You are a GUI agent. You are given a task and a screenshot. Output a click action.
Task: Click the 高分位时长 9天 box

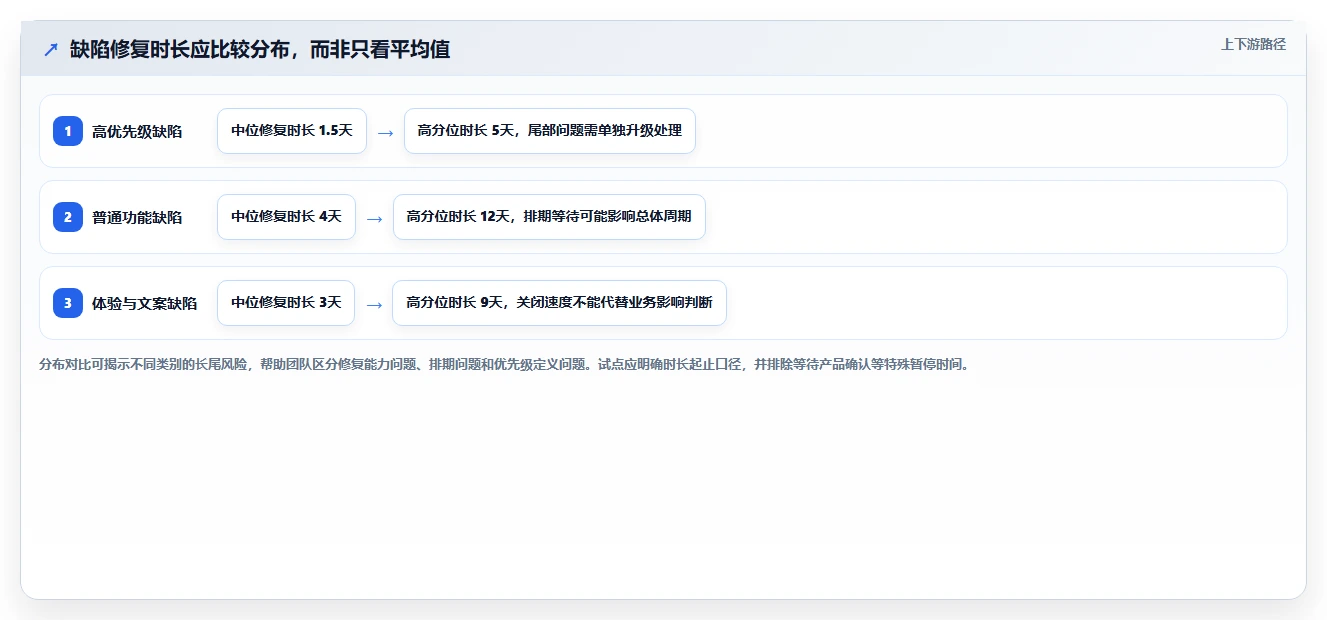coord(559,303)
